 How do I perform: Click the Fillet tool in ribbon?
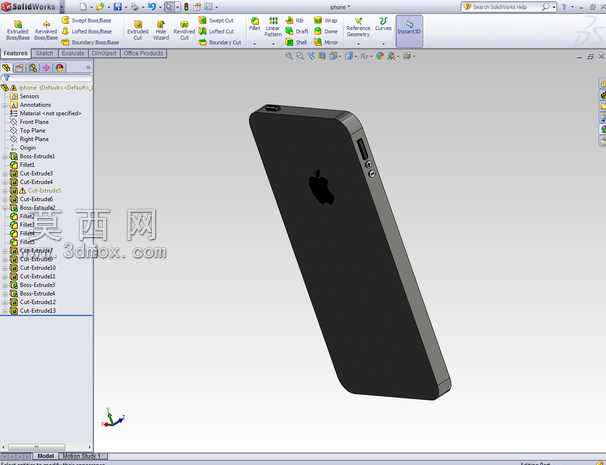[255, 24]
